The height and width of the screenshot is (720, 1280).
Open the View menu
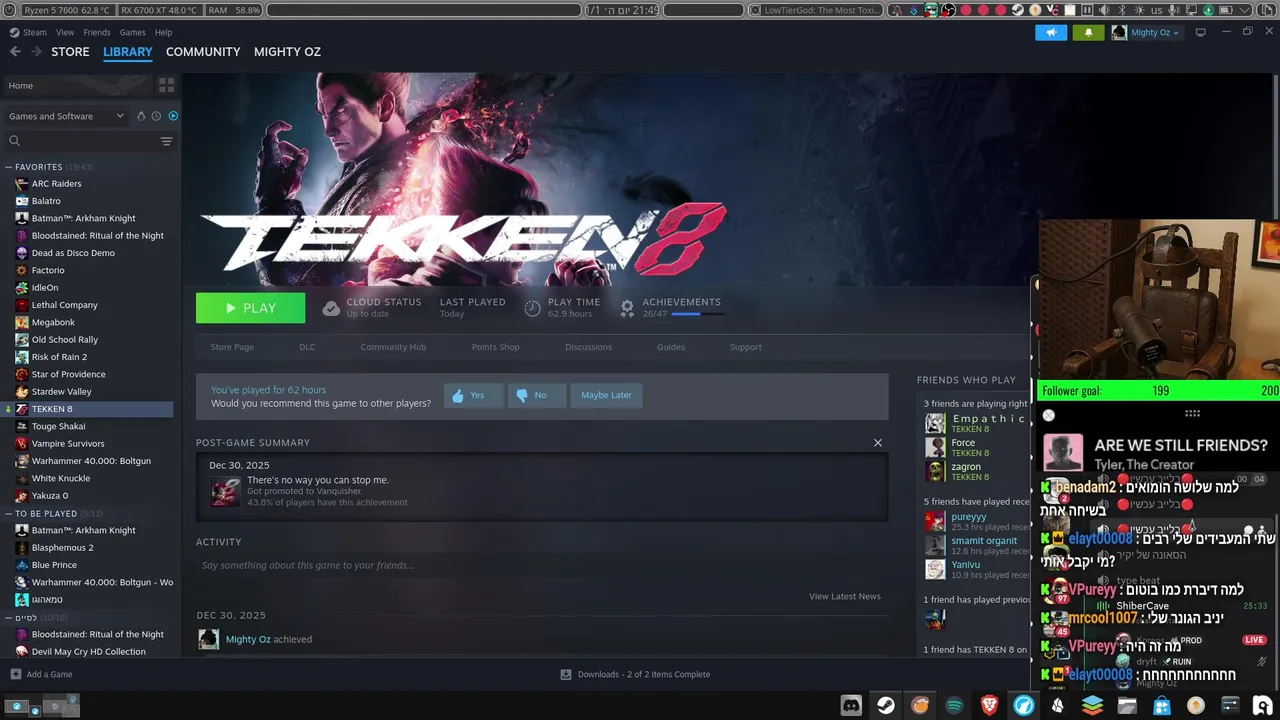pos(65,32)
